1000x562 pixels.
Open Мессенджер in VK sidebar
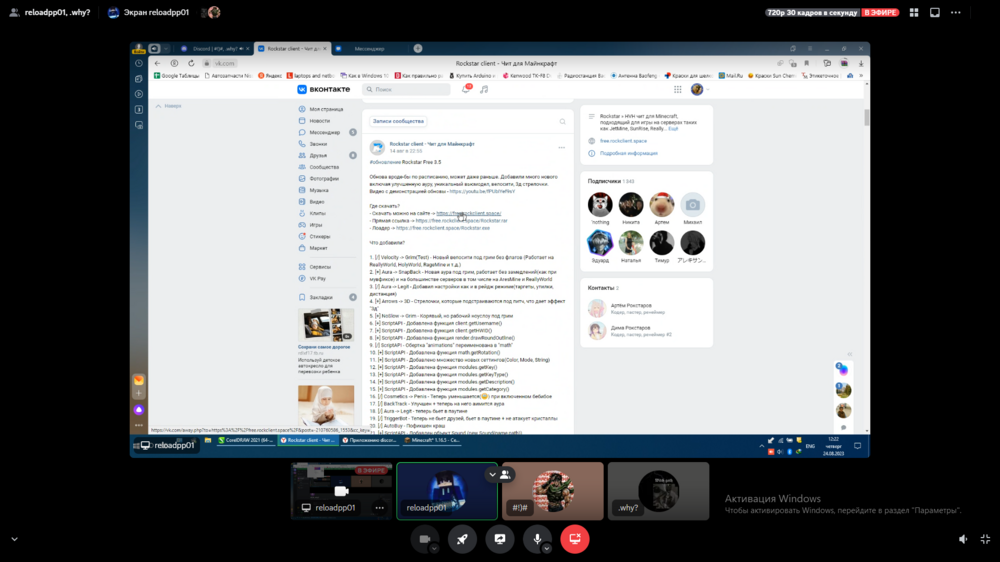pyautogui.click(x=325, y=132)
